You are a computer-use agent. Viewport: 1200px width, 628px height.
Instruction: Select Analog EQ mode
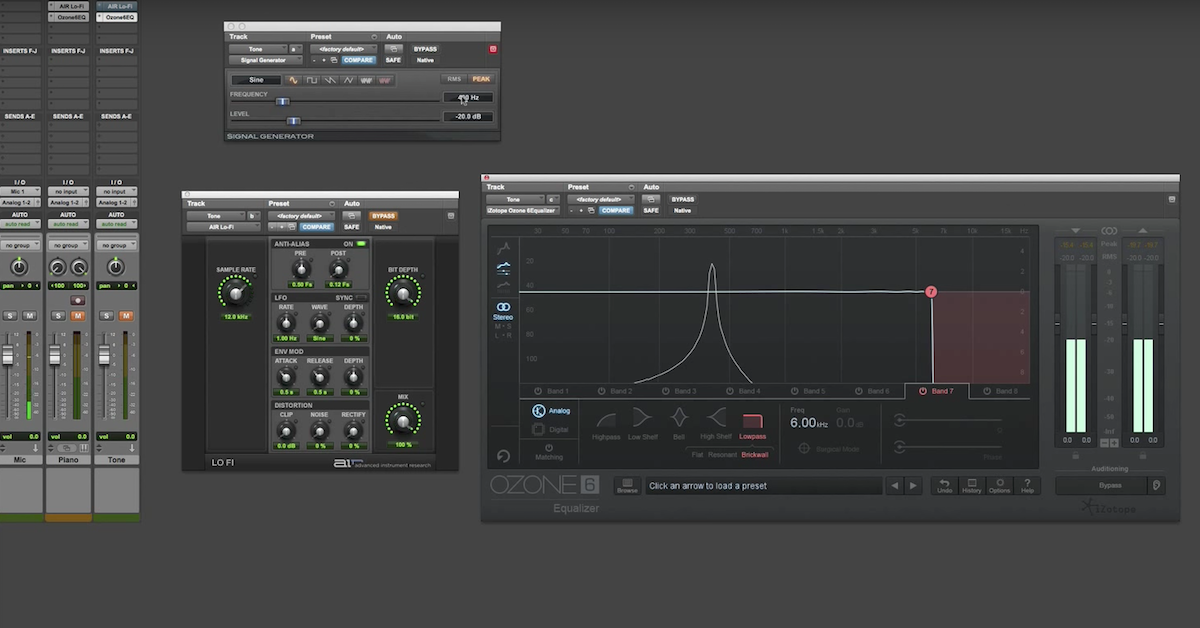(x=551, y=410)
